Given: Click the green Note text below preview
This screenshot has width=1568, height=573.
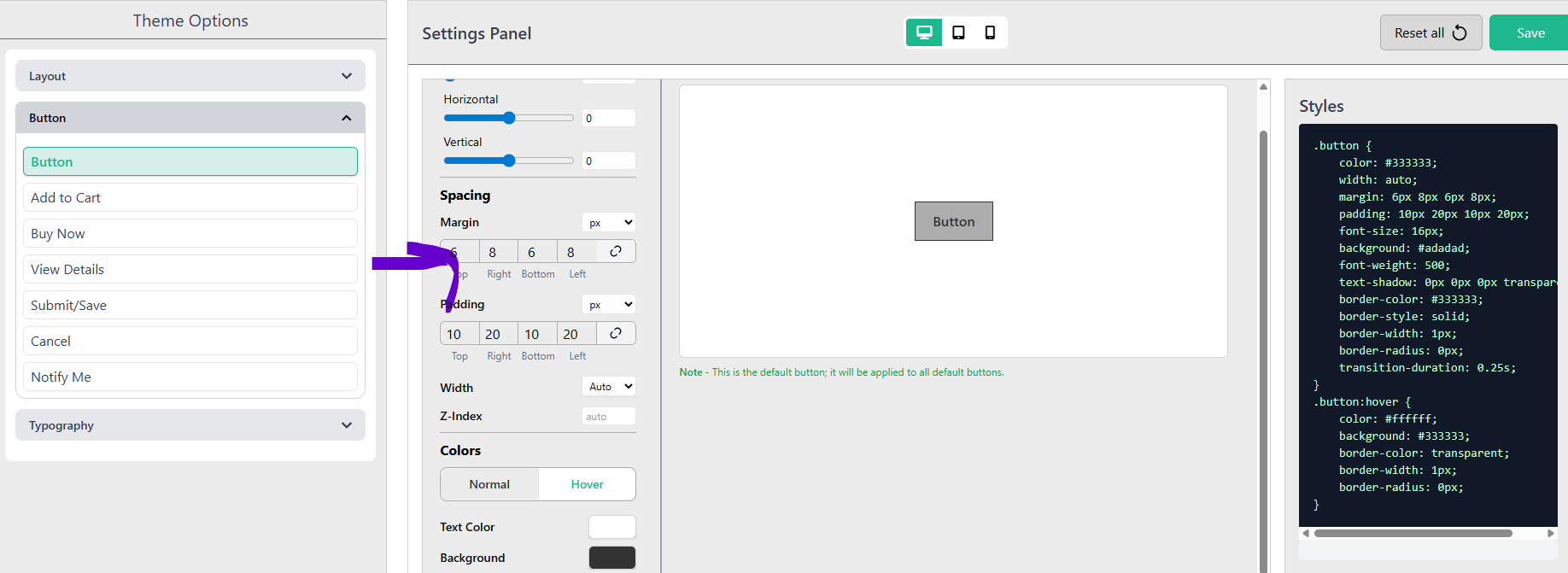Looking at the screenshot, I should (x=841, y=372).
